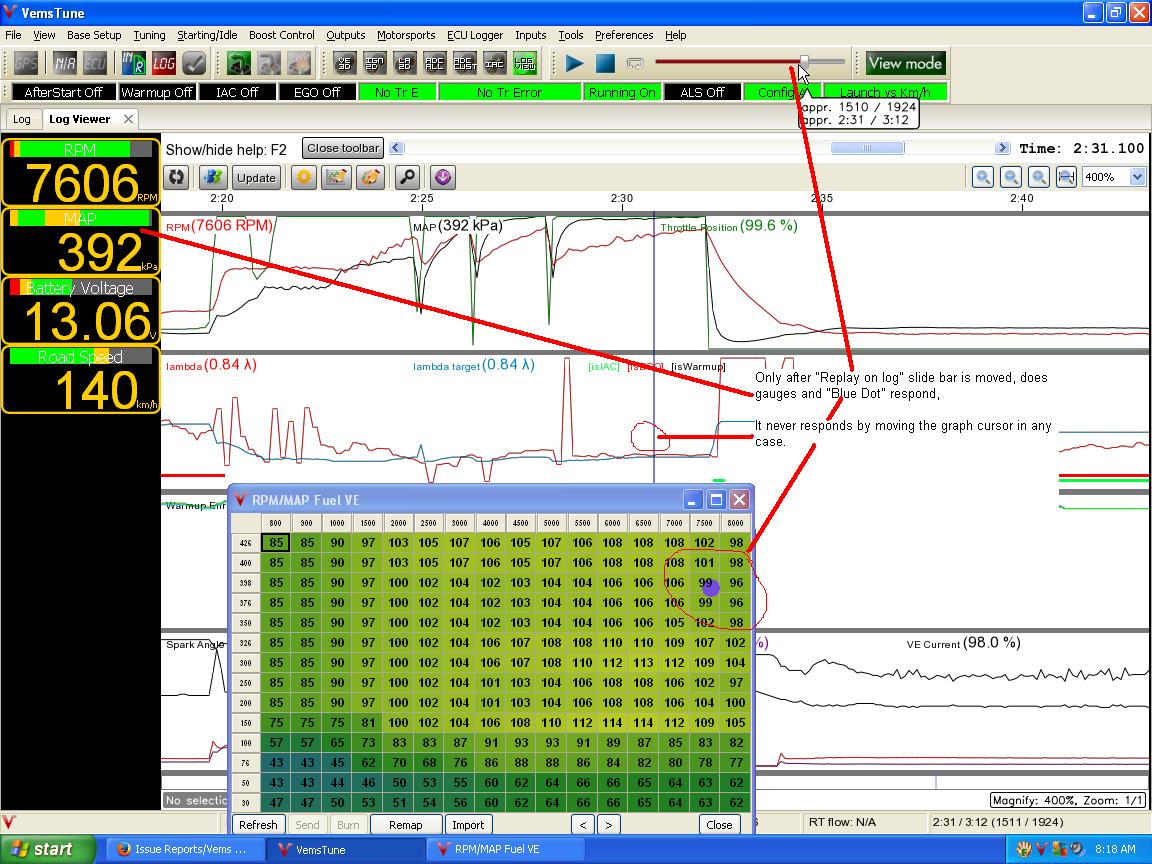Click the magnifier search icon
Image resolution: width=1152 pixels, height=864 pixels.
click(x=407, y=177)
